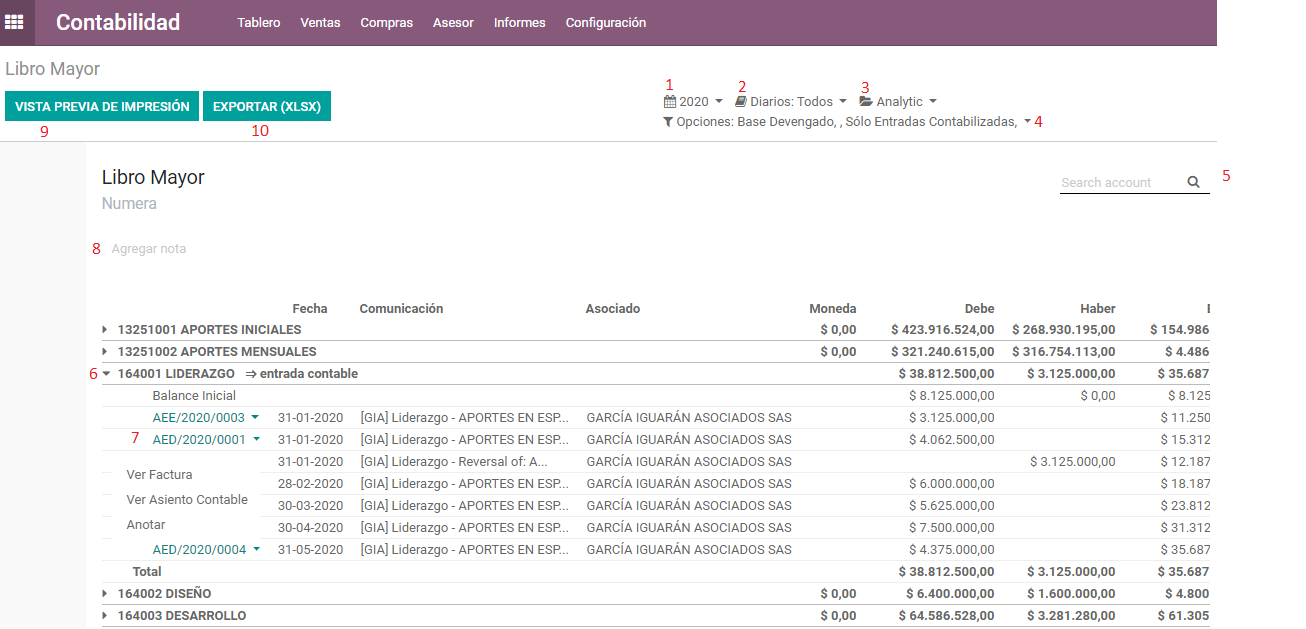Expand account 13251002 APORTES MENSUALES

click(105, 351)
